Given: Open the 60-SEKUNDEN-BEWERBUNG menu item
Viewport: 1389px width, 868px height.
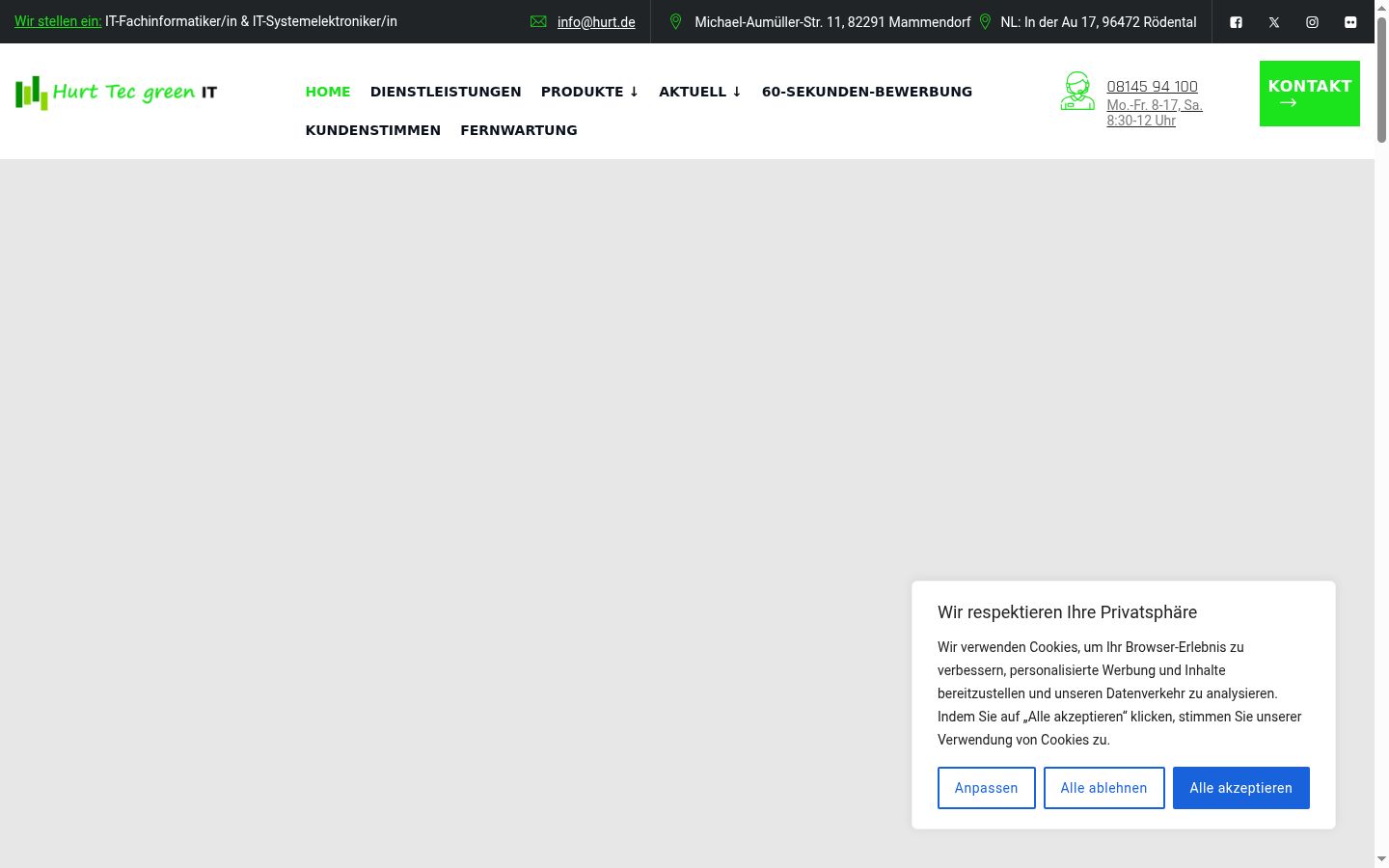Looking at the screenshot, I should (867, 92).
